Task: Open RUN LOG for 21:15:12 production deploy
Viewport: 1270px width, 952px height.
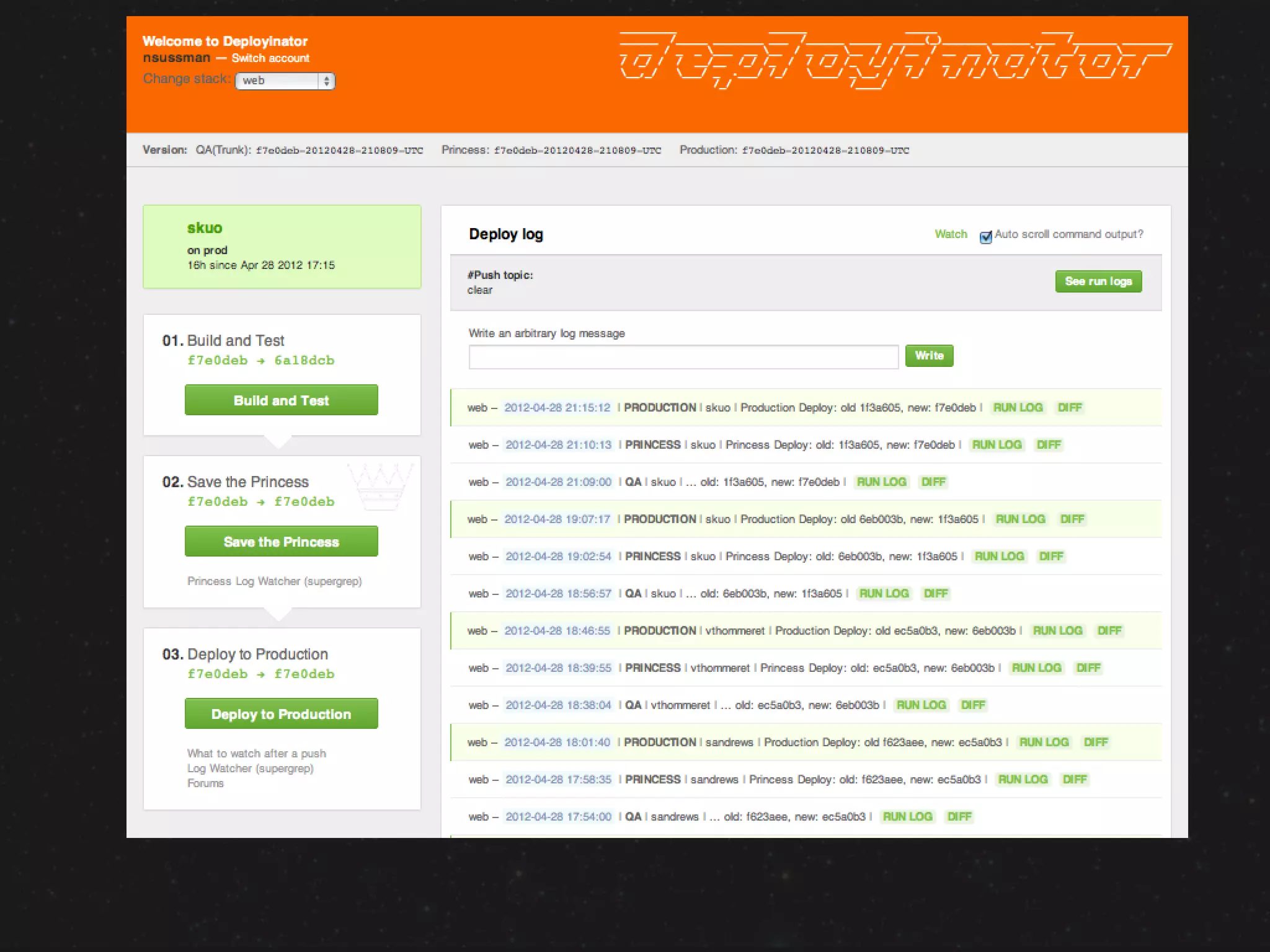Action: pyautogui.click(x=1018, y=408)
